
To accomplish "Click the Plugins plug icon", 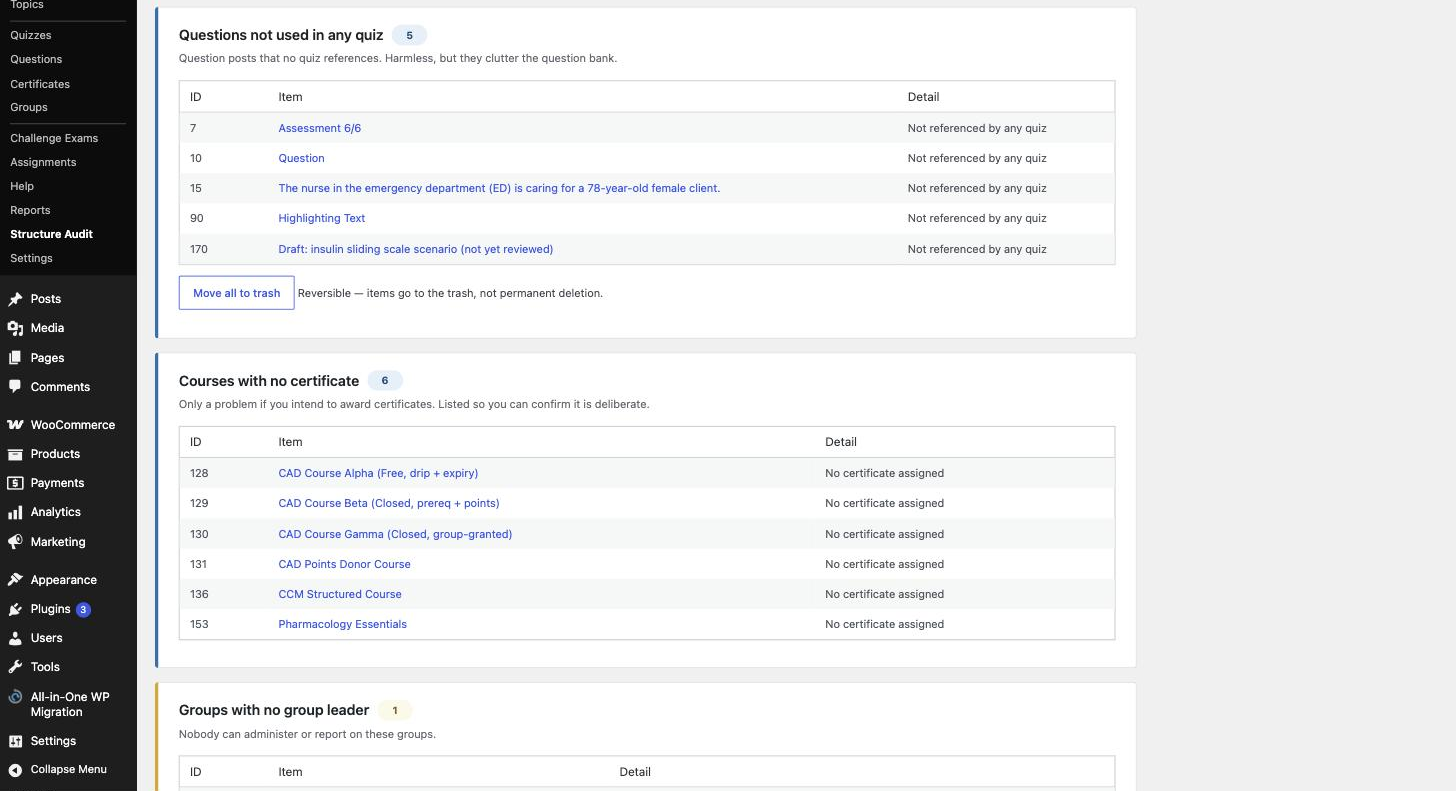I will [15, 609].
